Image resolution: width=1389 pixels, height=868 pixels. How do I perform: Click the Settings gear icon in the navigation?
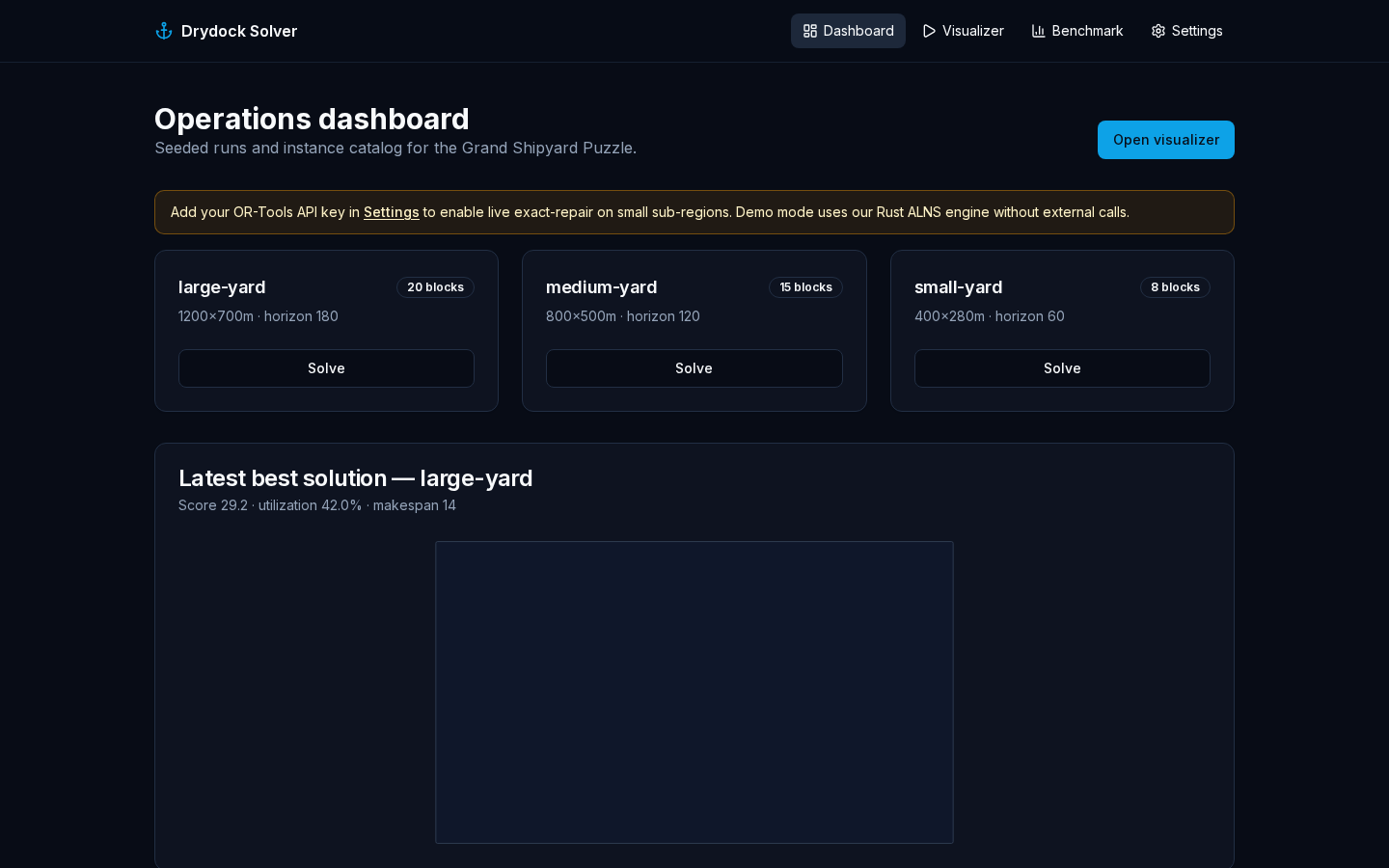1158,31
